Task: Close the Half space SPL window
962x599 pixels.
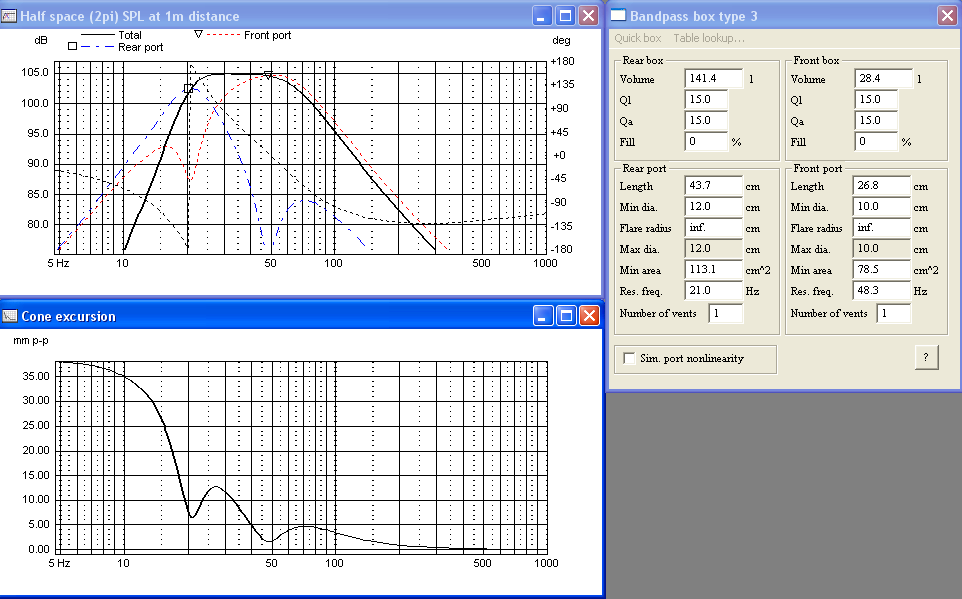Action: pos(588,15)
